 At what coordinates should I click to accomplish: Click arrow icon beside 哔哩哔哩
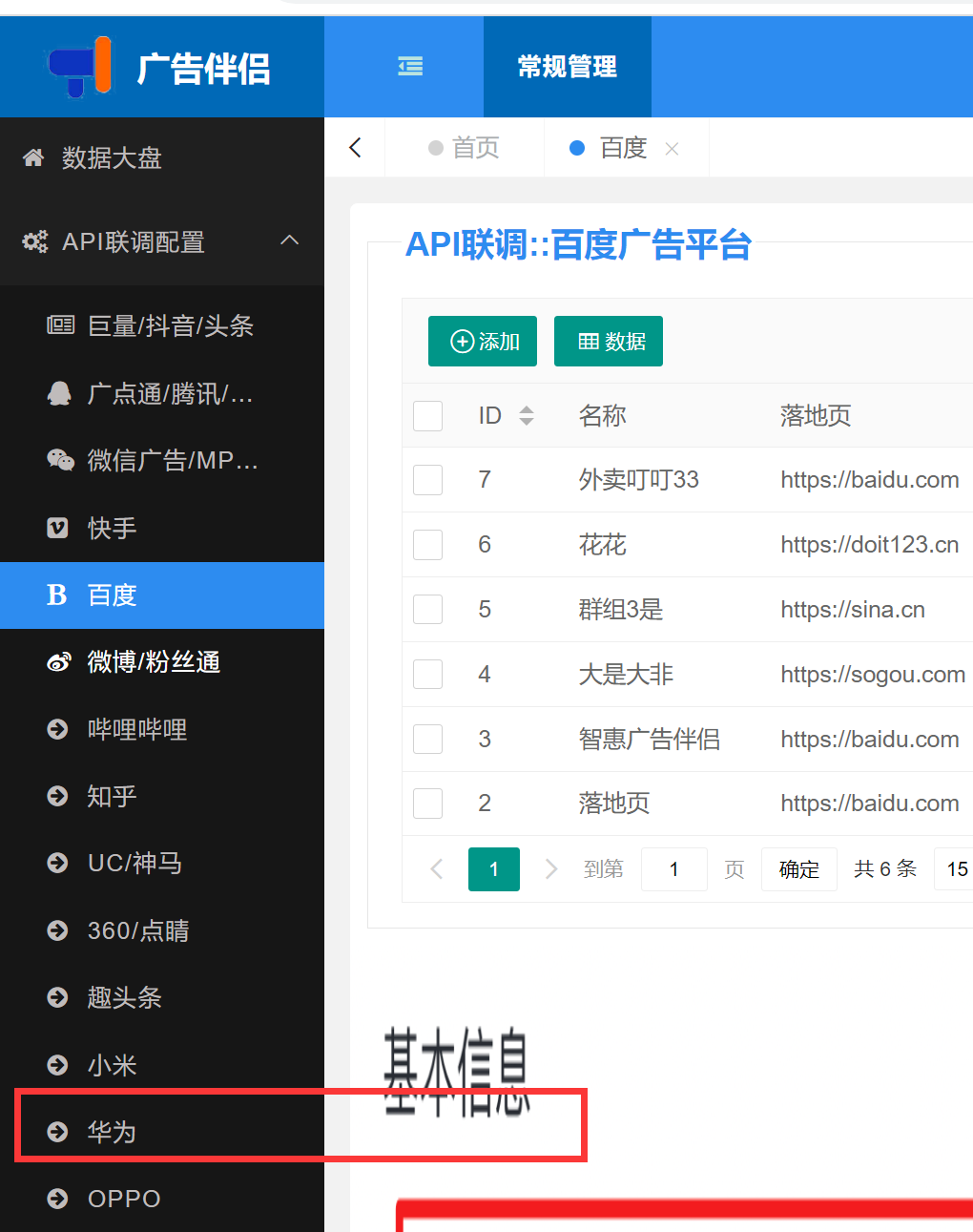58,729
